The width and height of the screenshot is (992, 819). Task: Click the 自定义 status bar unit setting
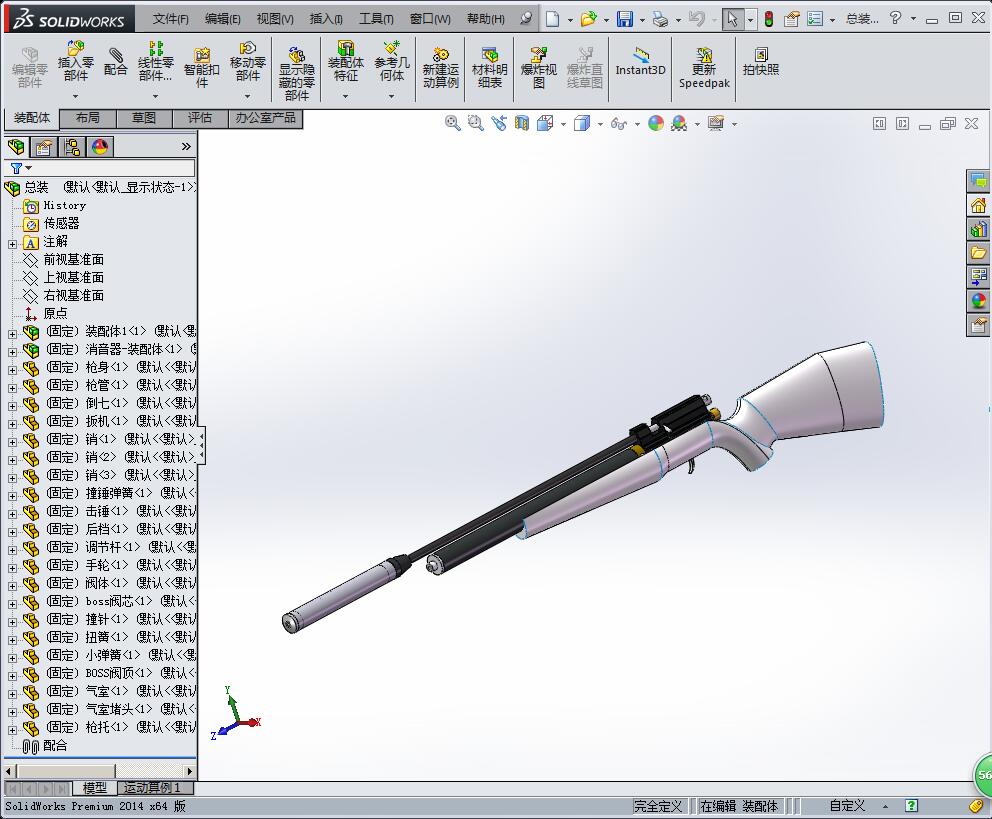tap(847, 806)
